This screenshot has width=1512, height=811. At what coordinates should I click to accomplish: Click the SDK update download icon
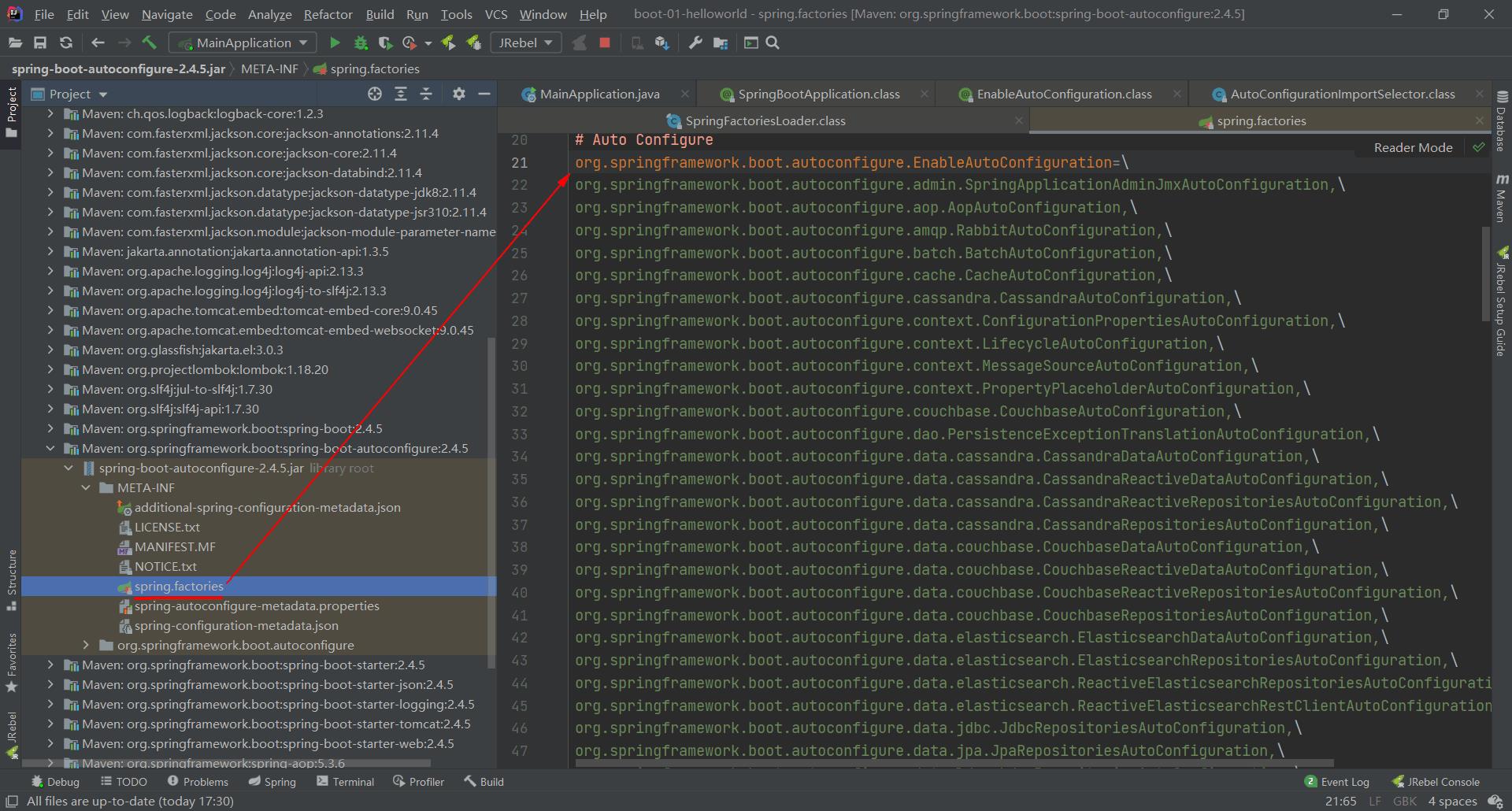(x=662, y=43)
